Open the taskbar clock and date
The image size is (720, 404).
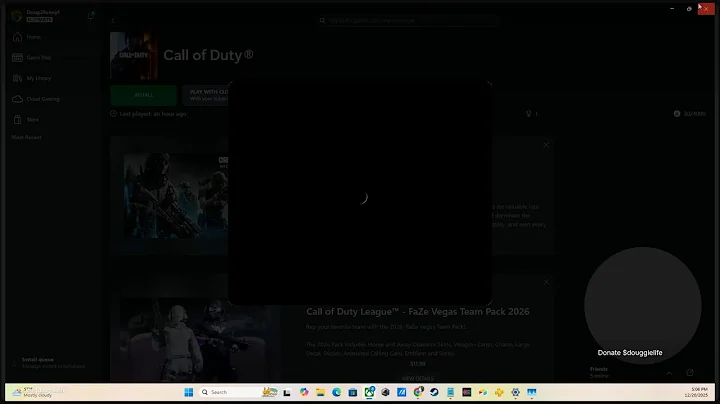(x=696, y=392)
